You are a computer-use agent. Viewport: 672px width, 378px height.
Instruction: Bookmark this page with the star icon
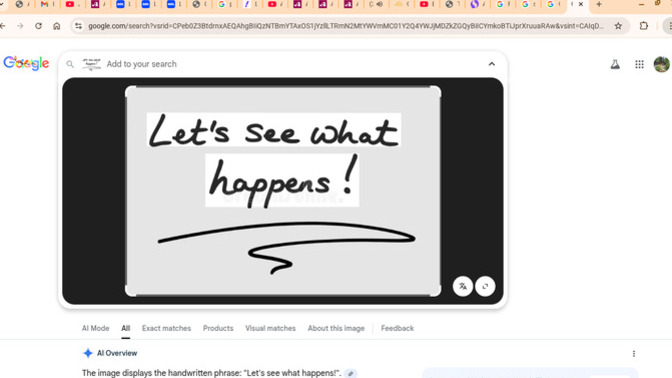click(x=618, y=26)
